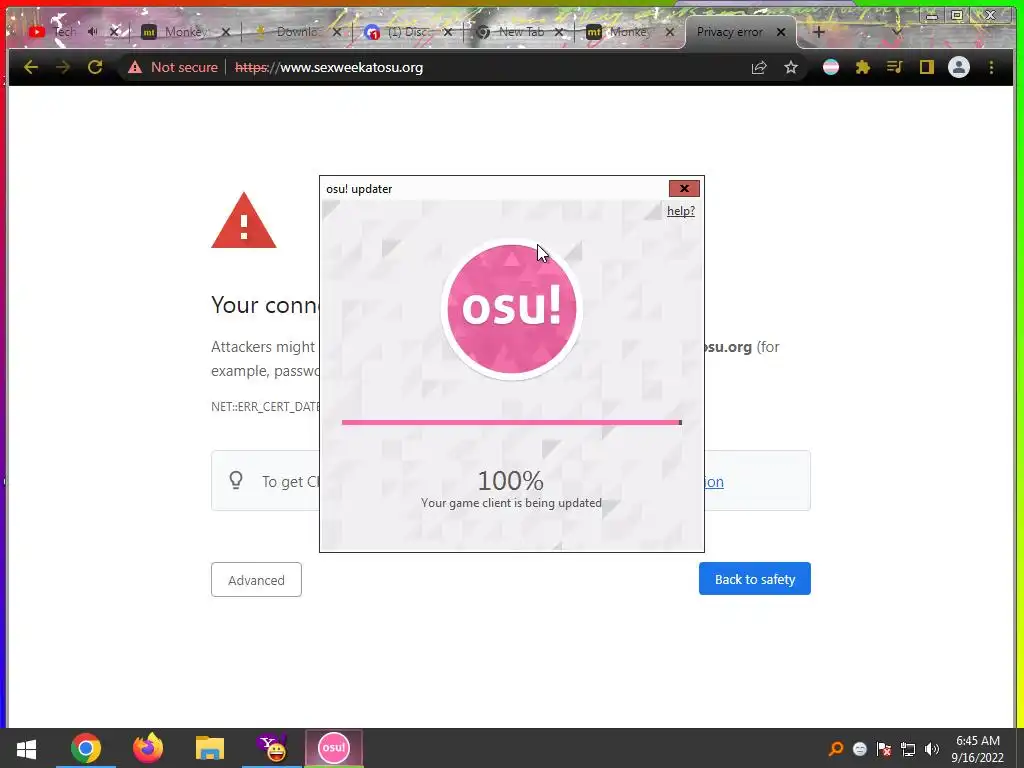Open the volume control in tray
The width and height of the screenshot is (1024, 768).
[932, 749]
